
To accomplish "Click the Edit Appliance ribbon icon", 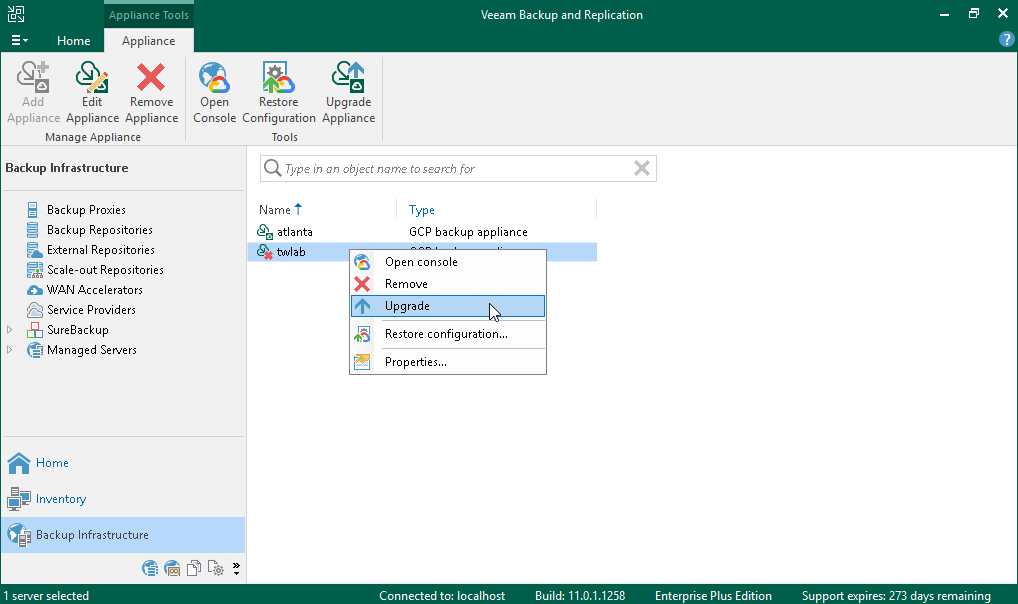I will pos(92,77).
